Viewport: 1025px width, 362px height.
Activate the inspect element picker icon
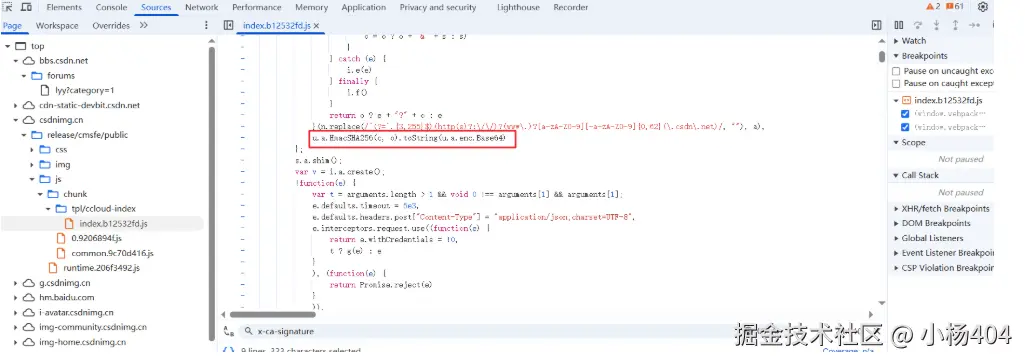pyautogui.click(x=7, y=7)
